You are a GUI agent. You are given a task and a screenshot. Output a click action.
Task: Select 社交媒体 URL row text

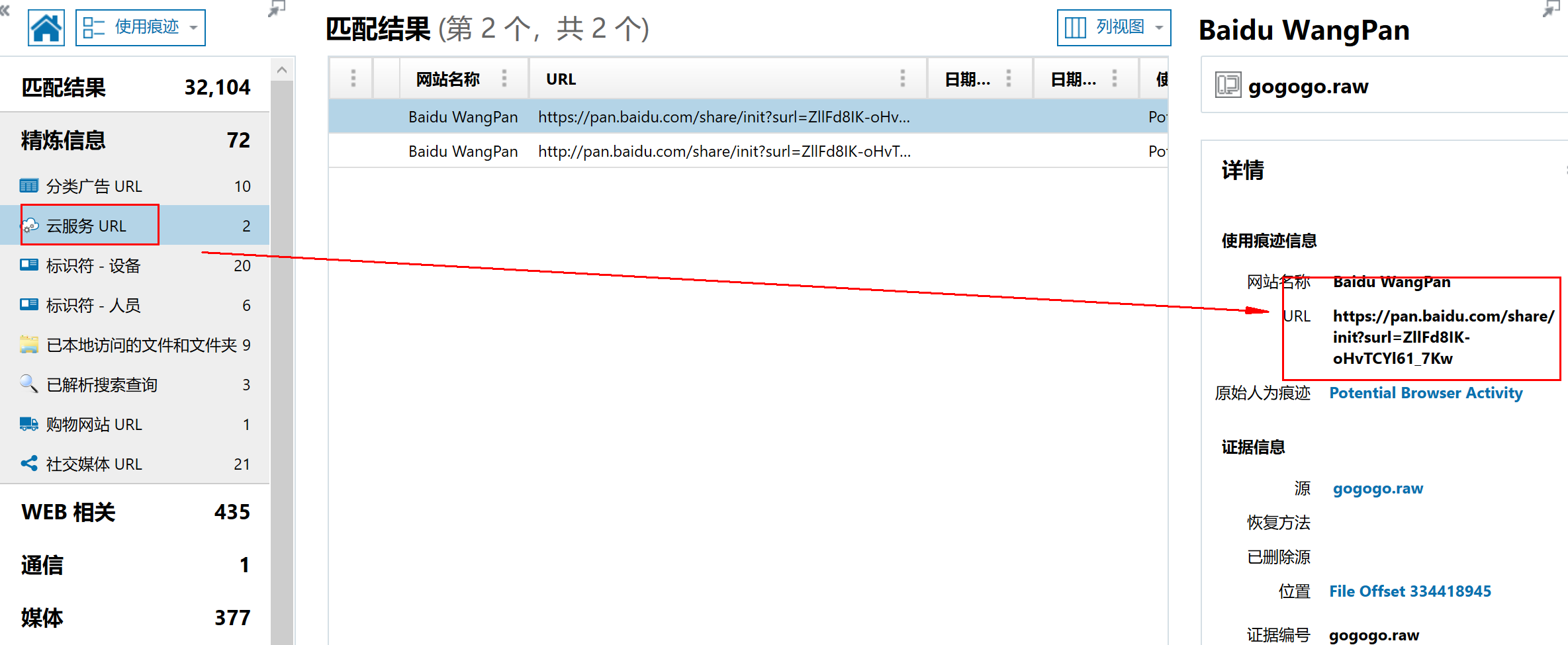click(x=94, y=464)
